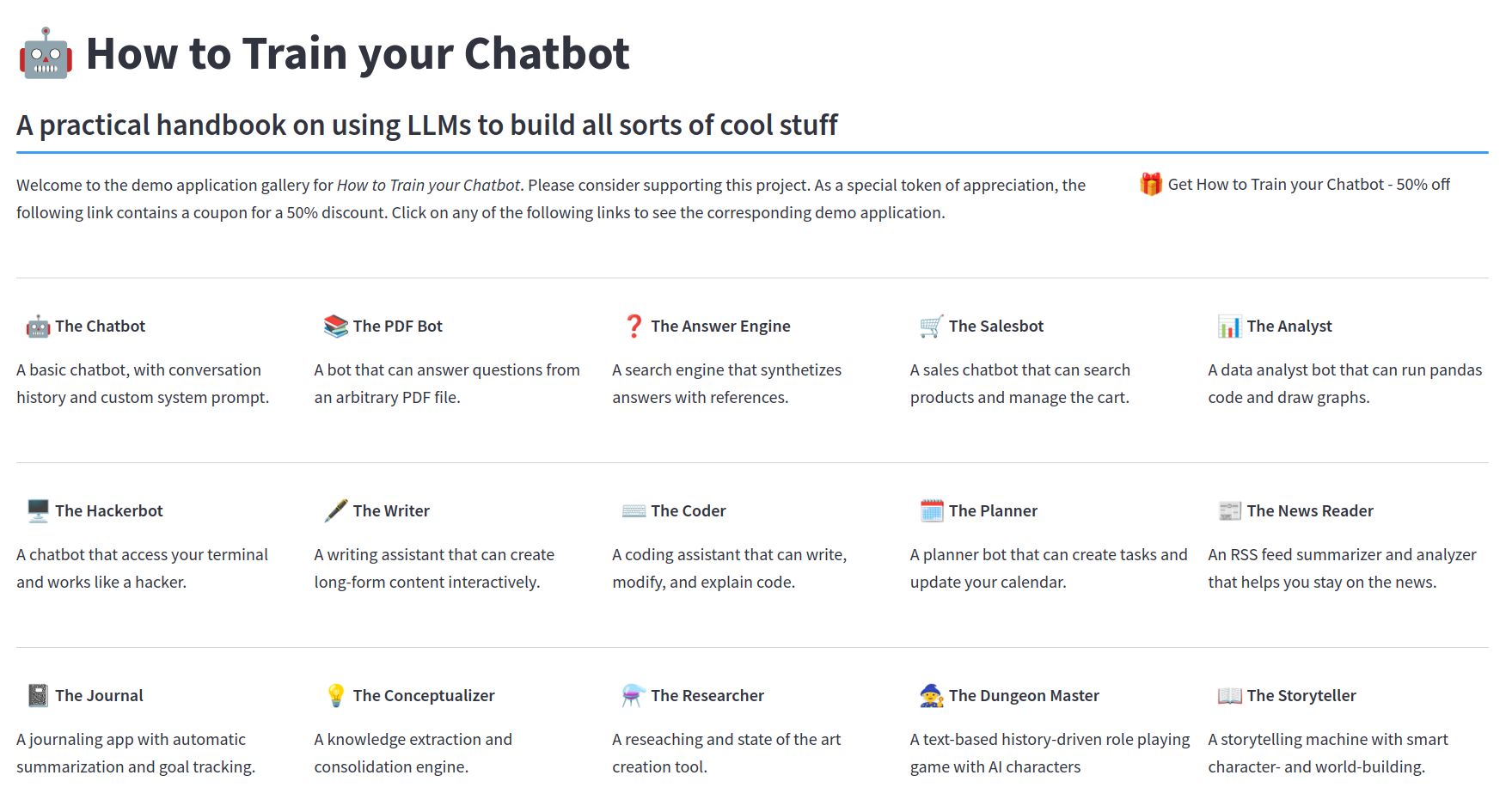Open The Journal demo link
The height and width of the screenshot is (812, 1512).
tap(99, 696)
